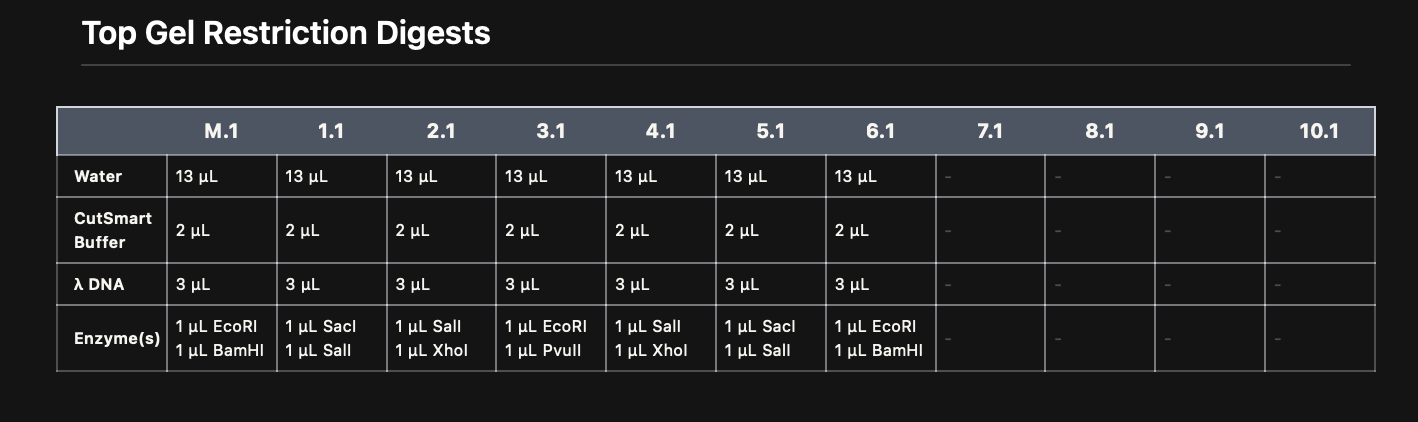Screen dimensions: 1418x422
Task: Select the 10.1 column header
Action: click(x=1319, y=131)
